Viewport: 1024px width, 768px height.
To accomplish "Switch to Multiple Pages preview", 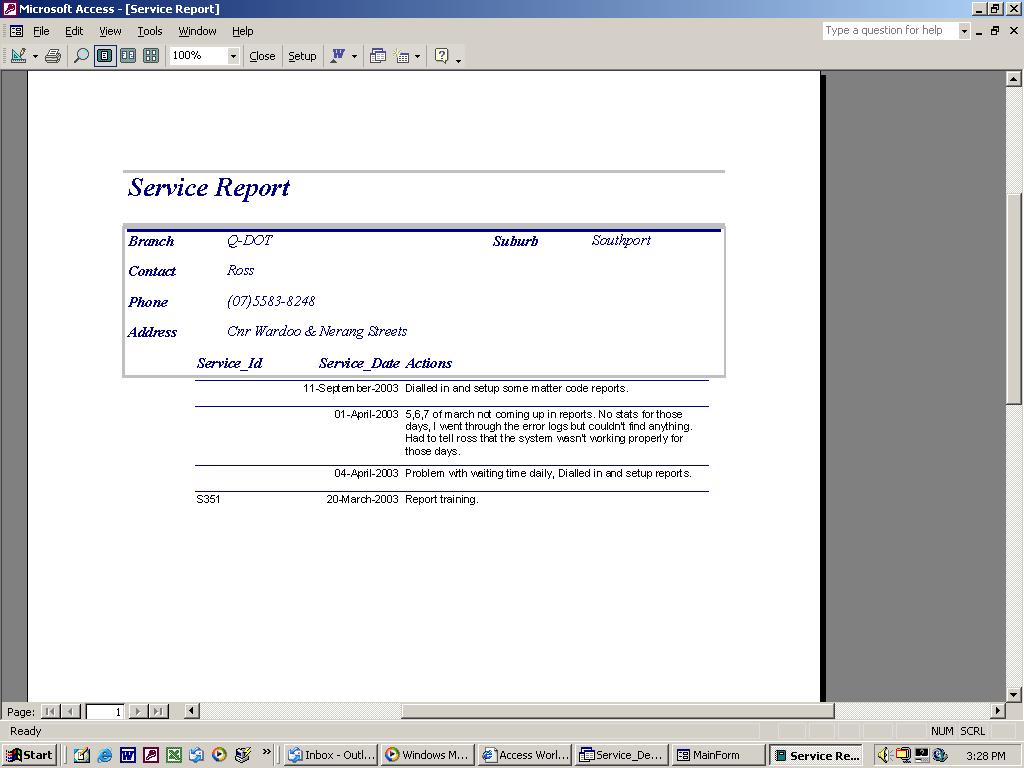I will point(151,56).
